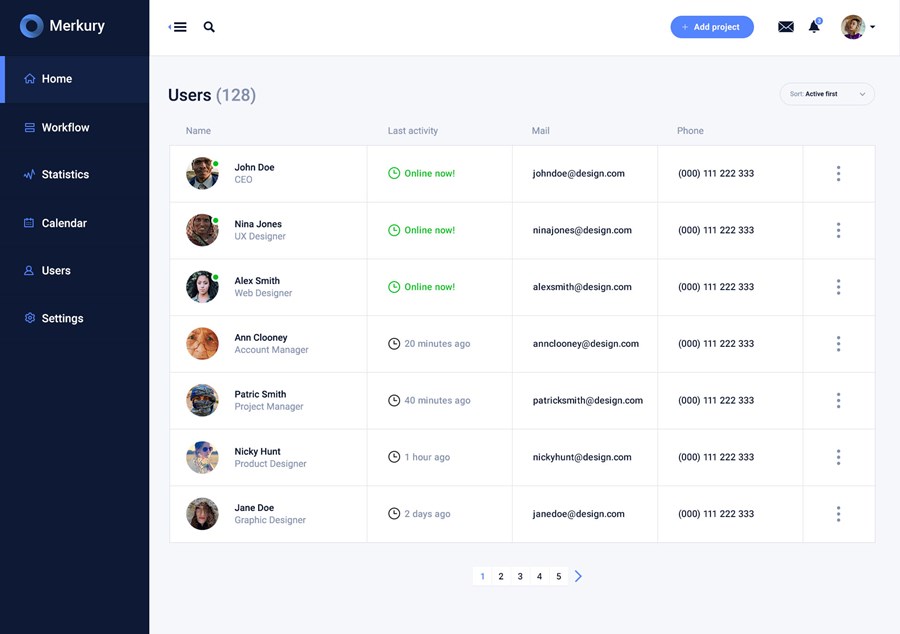Viewport: 900px width, 634px height.
Task: Click Nina Jones's profile photo
Action: coord(202,230)
